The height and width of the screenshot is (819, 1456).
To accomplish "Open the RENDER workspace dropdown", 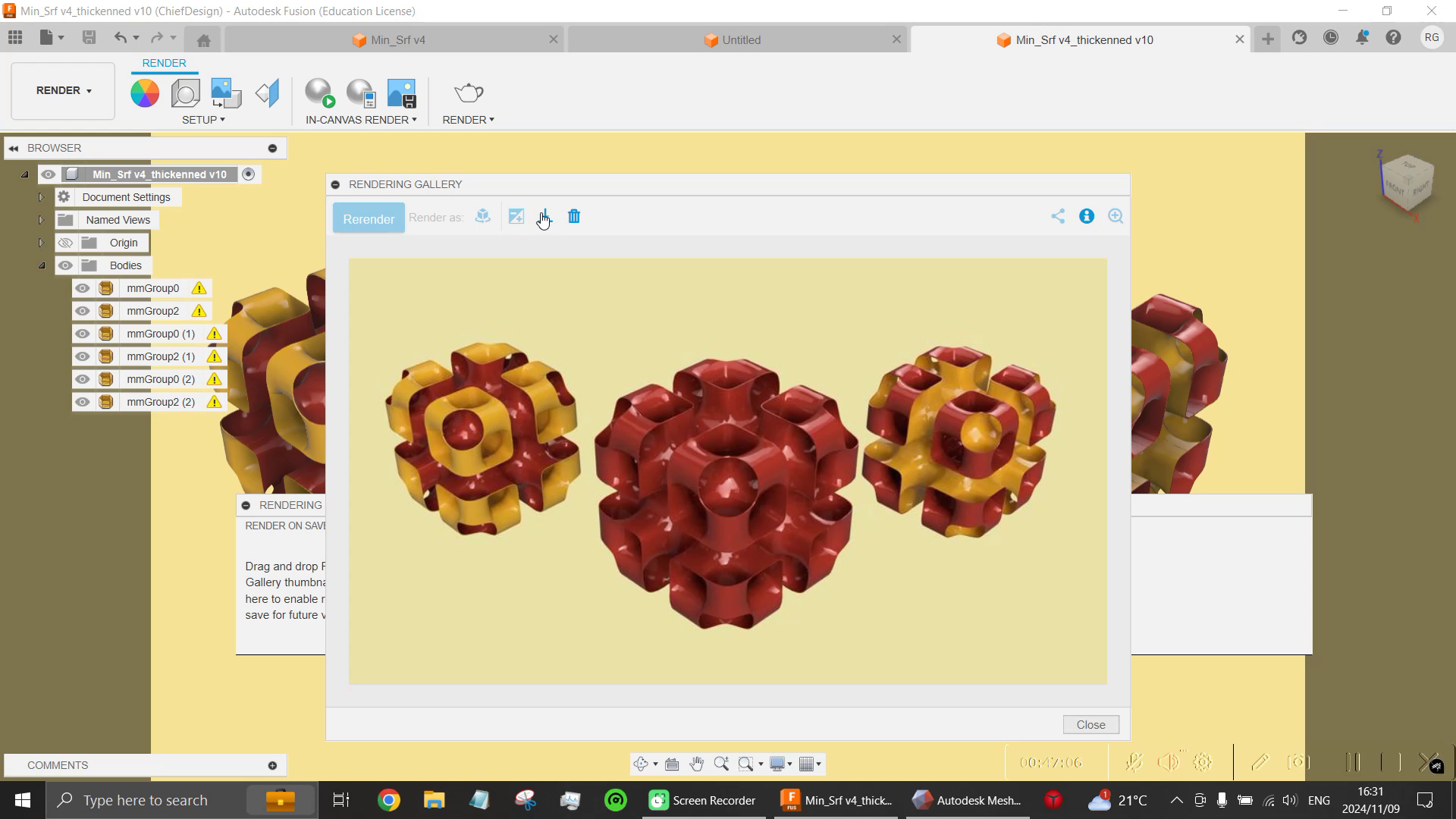I will pos(63,91).
